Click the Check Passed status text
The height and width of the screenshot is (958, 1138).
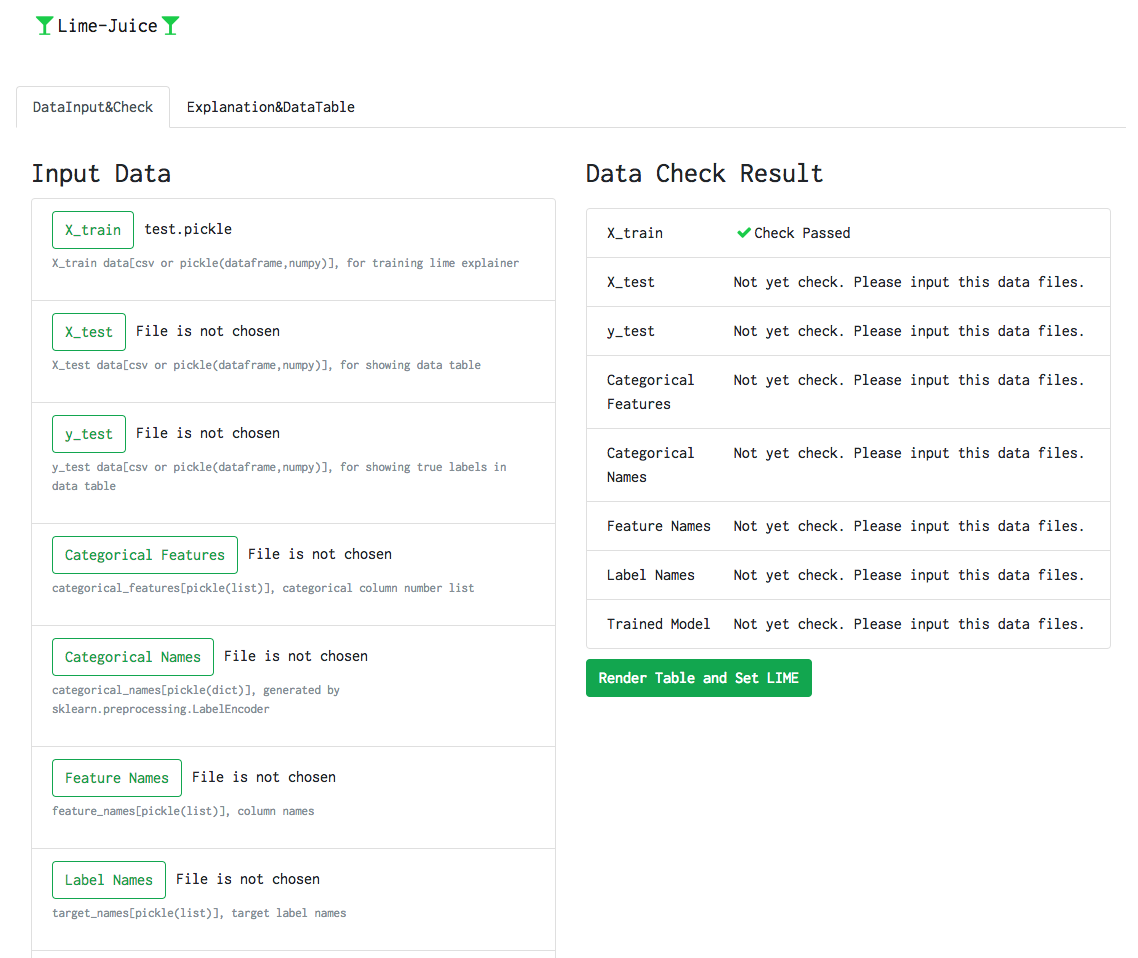[802, 233]
